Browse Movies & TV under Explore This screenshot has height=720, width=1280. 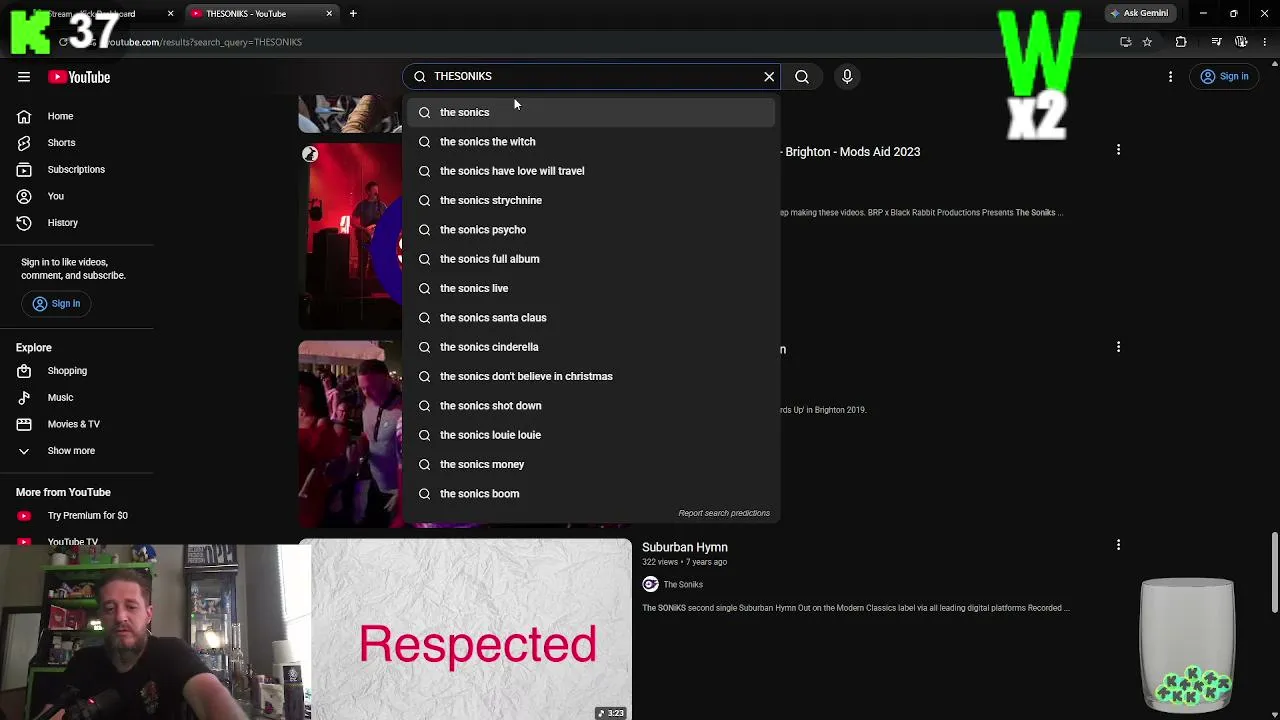pyautogui.click(x=73, y=424)
